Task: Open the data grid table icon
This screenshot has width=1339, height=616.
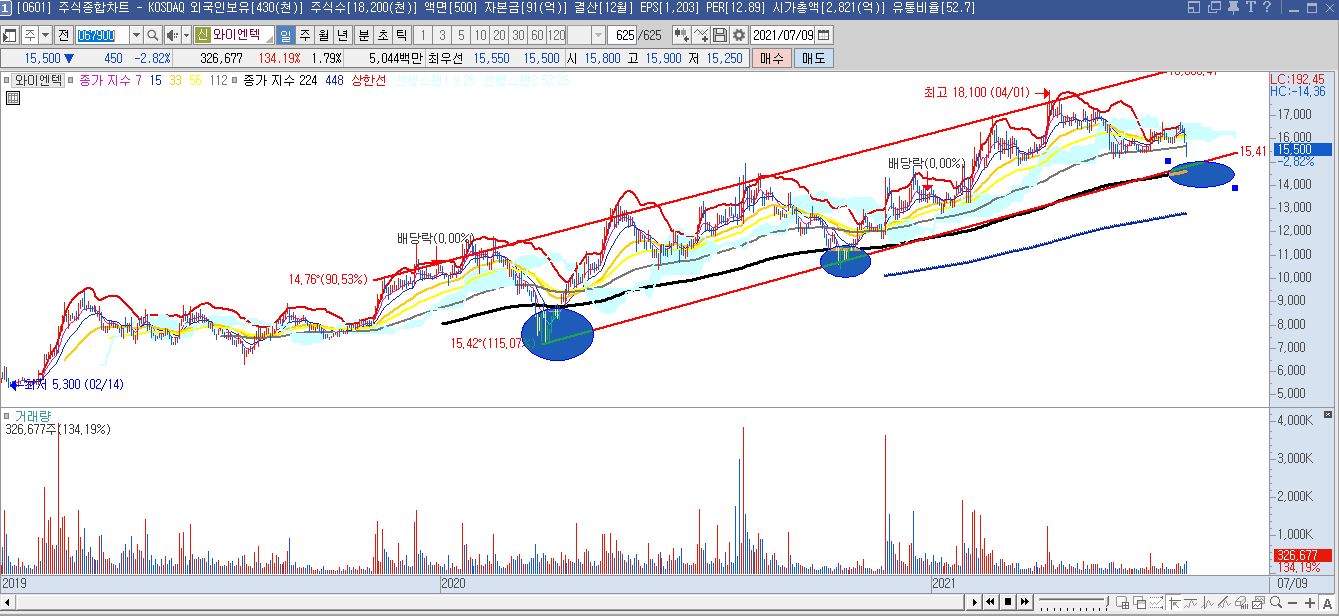Action: pyautogui.click(x=13, y=98)
